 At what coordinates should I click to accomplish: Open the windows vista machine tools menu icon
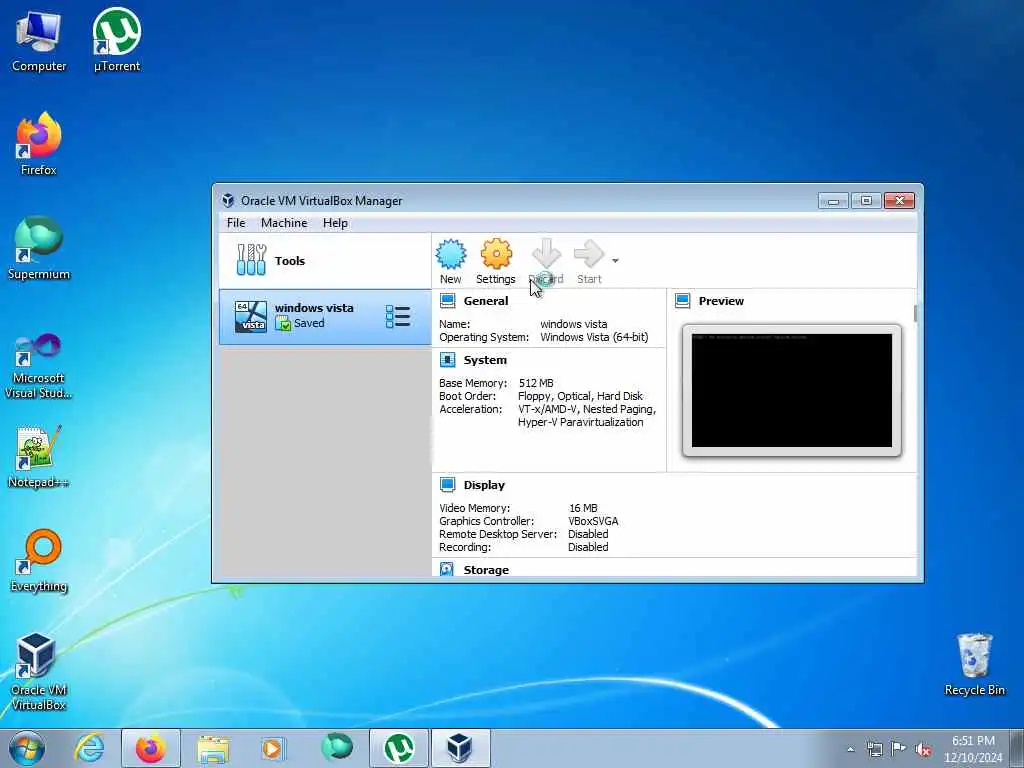tap(398, 317)
